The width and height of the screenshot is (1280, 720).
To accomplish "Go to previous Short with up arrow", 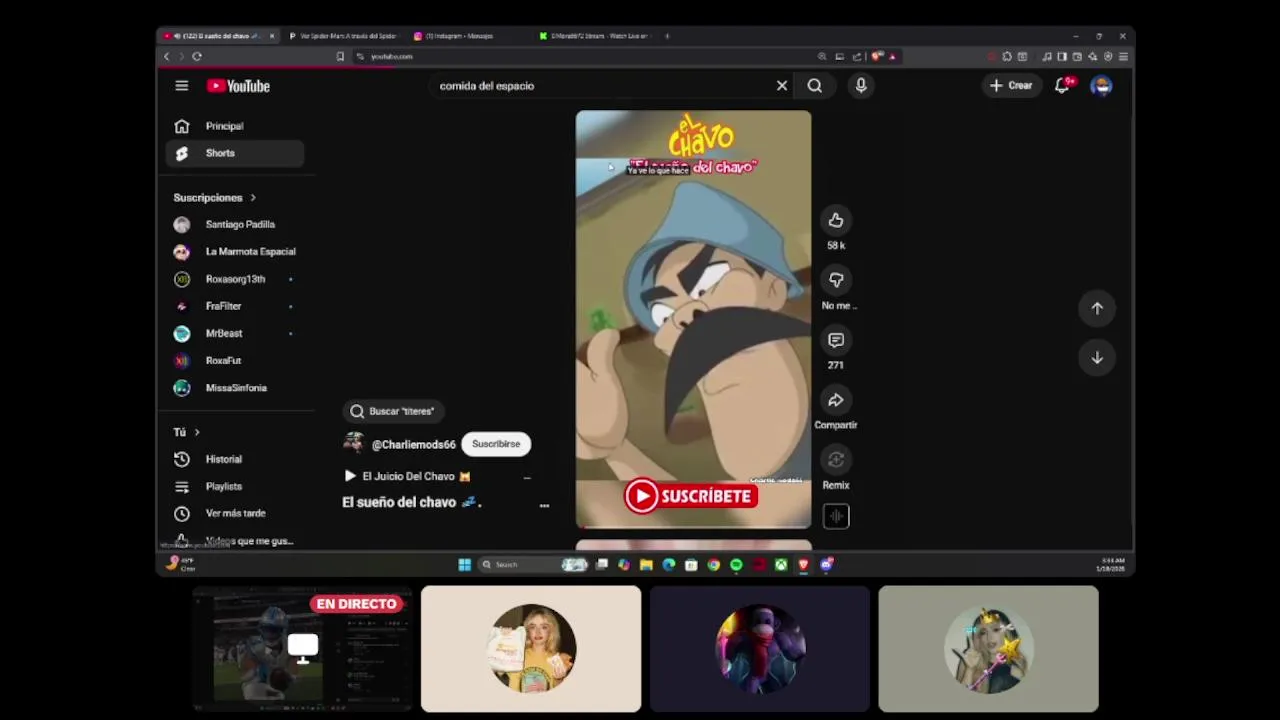I will (x=1097, y=309).
